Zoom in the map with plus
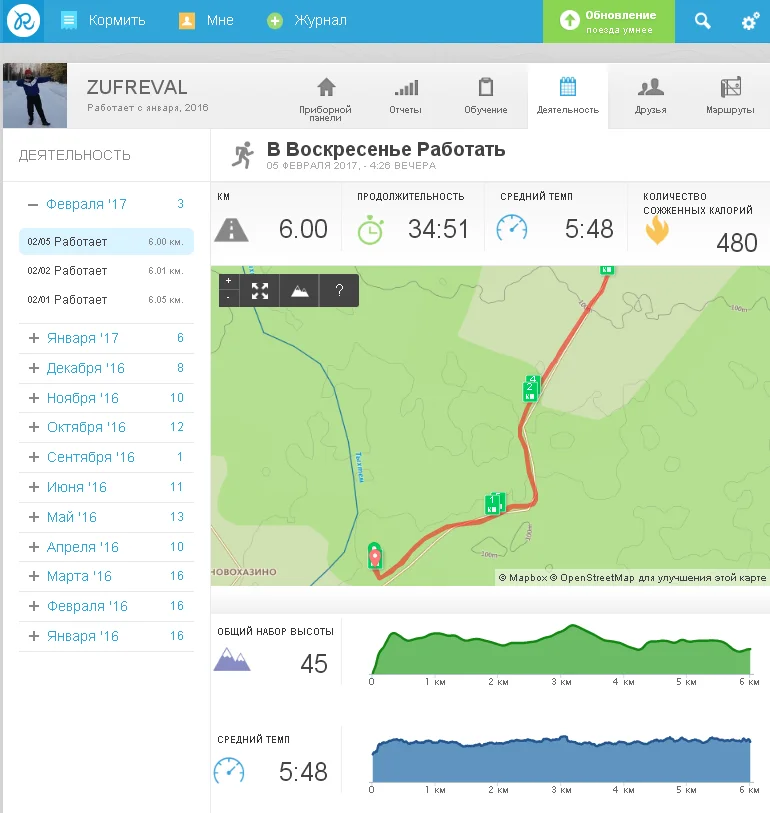 click(x=228, y=281)
